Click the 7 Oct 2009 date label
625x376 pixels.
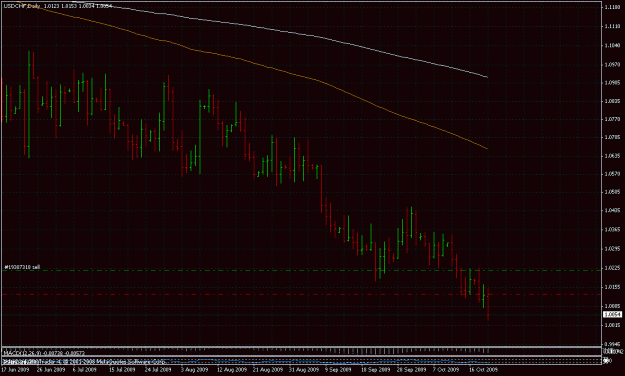tap(446, 370)
